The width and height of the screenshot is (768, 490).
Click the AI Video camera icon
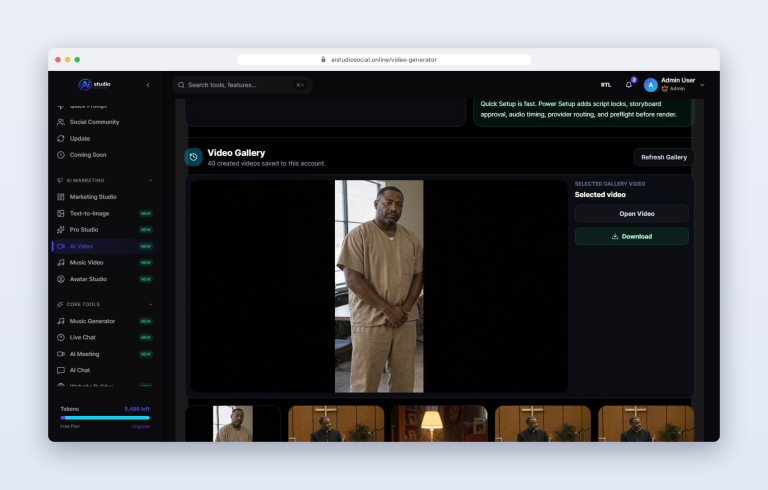pyautogui.click(x=61, y=246)
